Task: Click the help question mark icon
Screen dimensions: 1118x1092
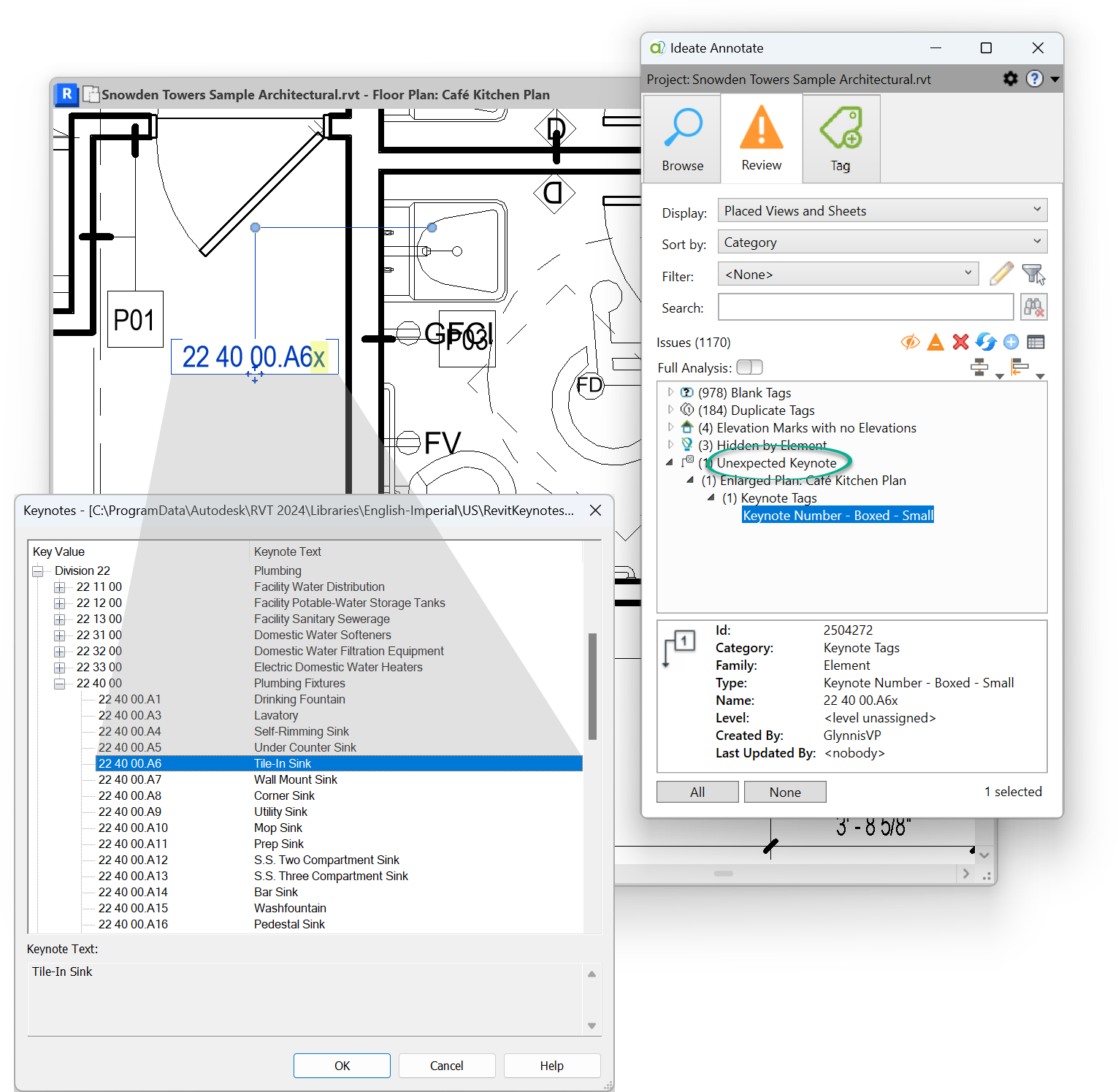Action: point(1034,79)
